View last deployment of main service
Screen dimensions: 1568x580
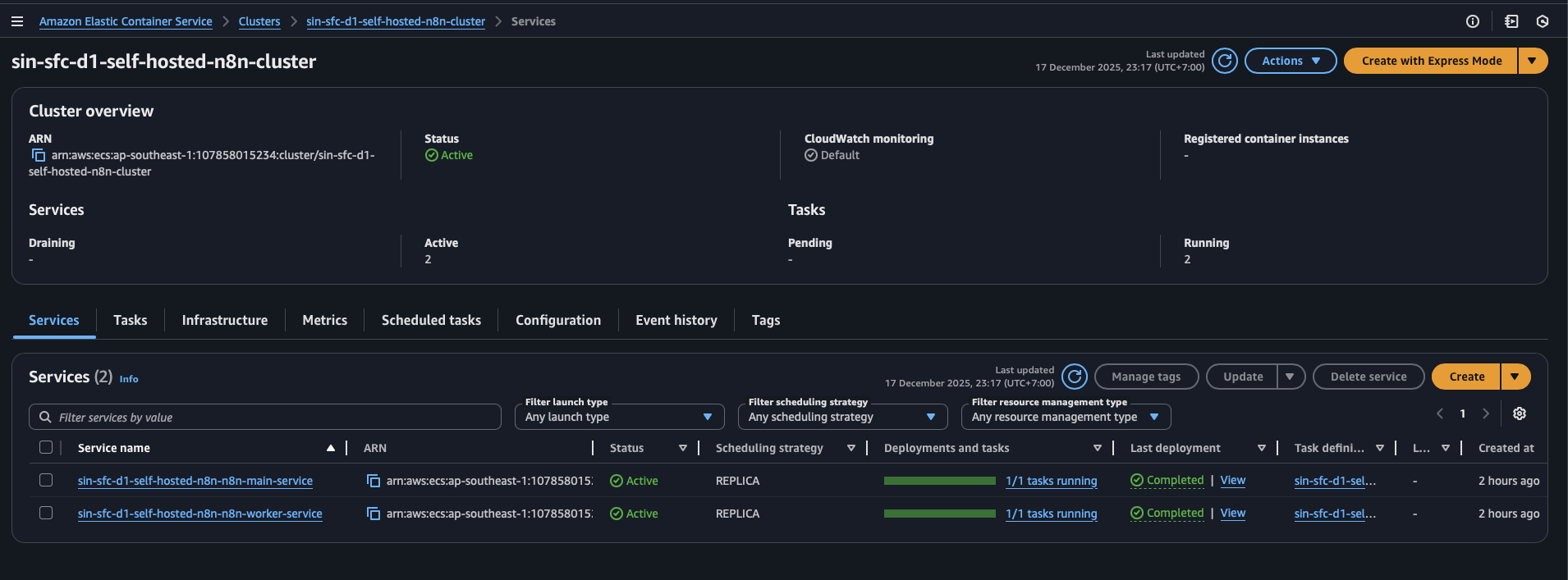pos(1233,480)
